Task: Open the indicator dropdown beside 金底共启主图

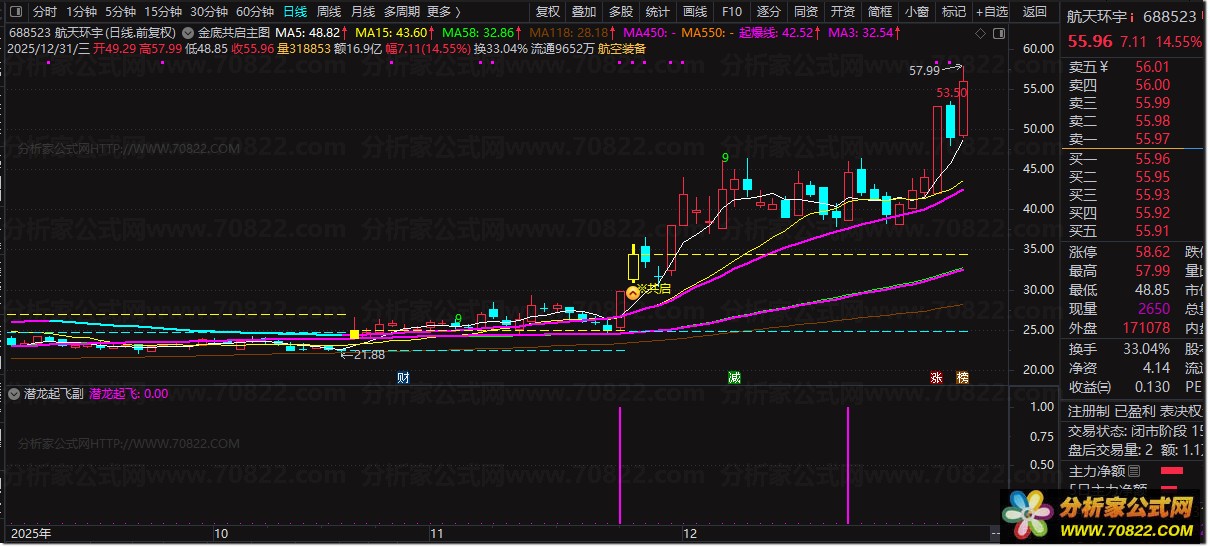Action: 188,32
